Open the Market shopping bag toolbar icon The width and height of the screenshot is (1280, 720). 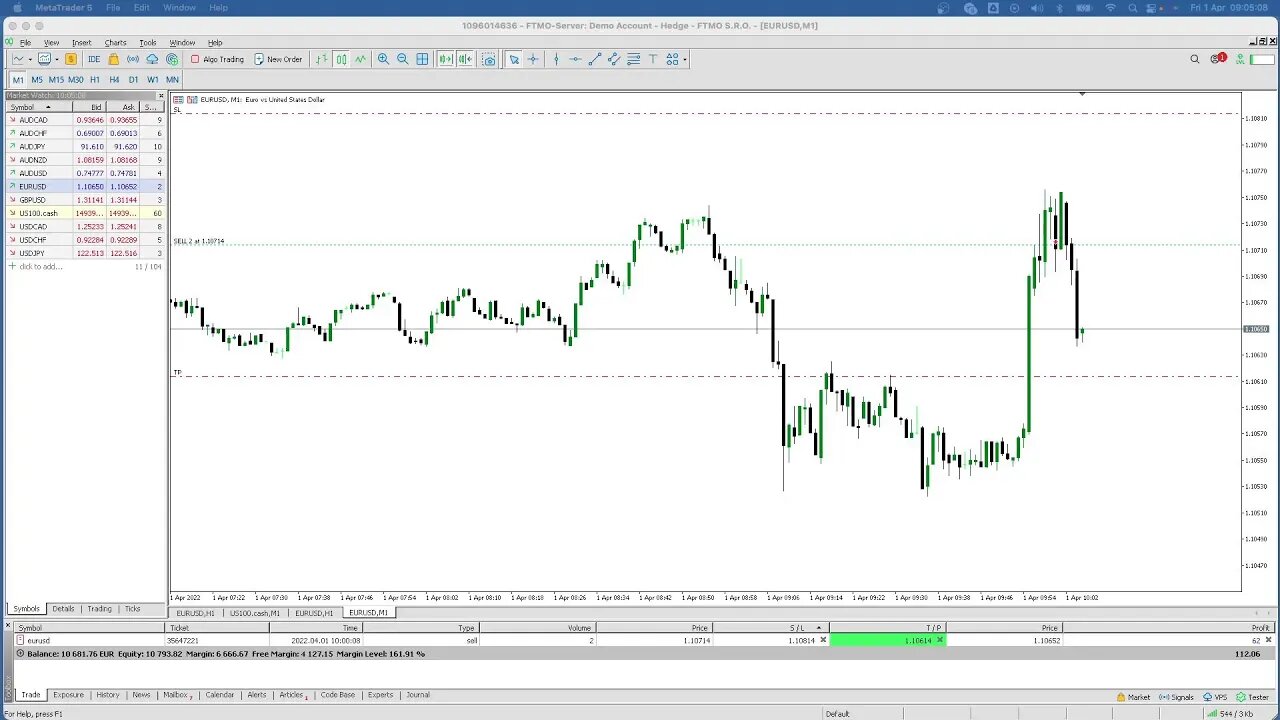point(113,59)
